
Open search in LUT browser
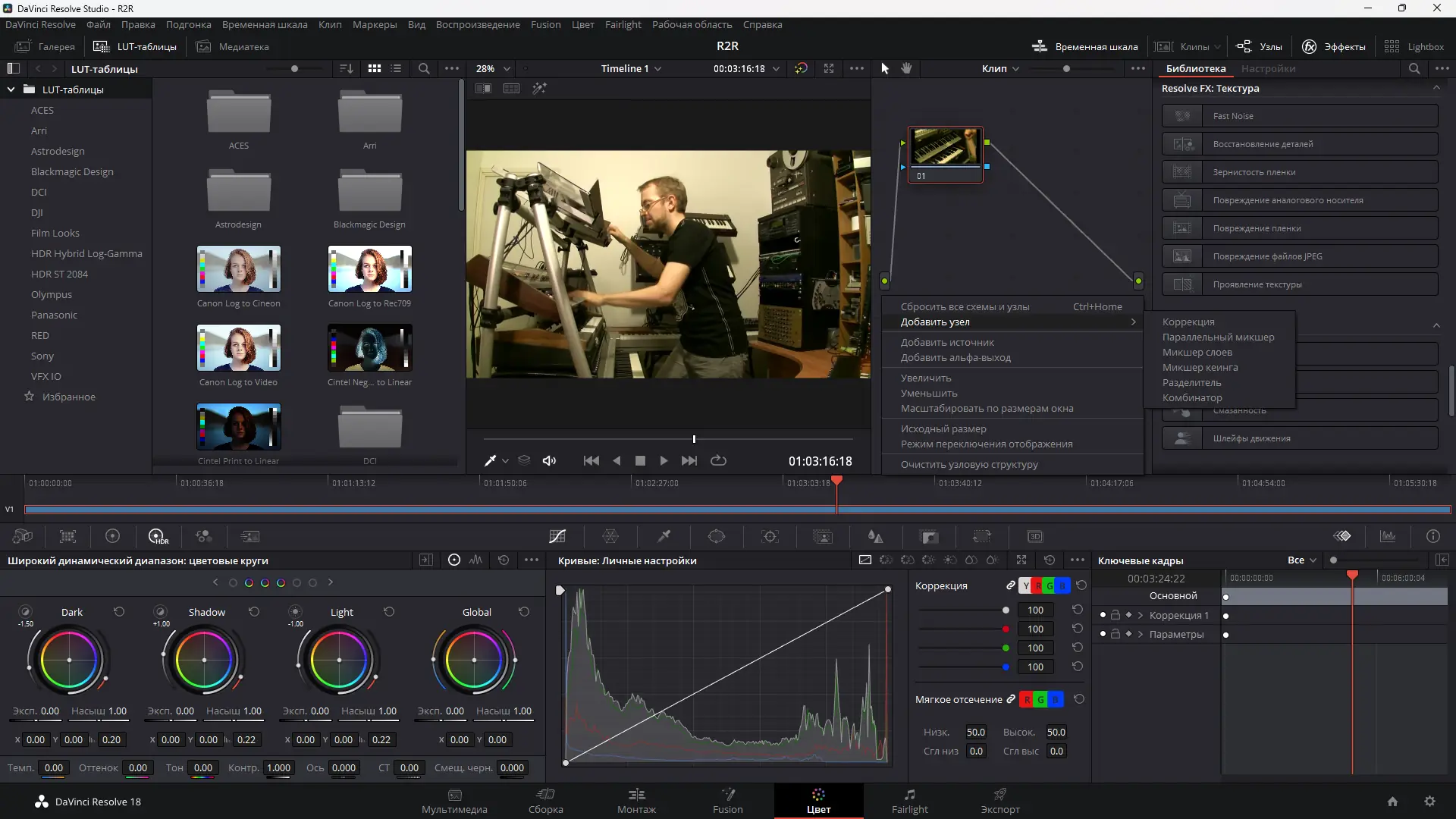pyautogui.click(x=424, y=68)
